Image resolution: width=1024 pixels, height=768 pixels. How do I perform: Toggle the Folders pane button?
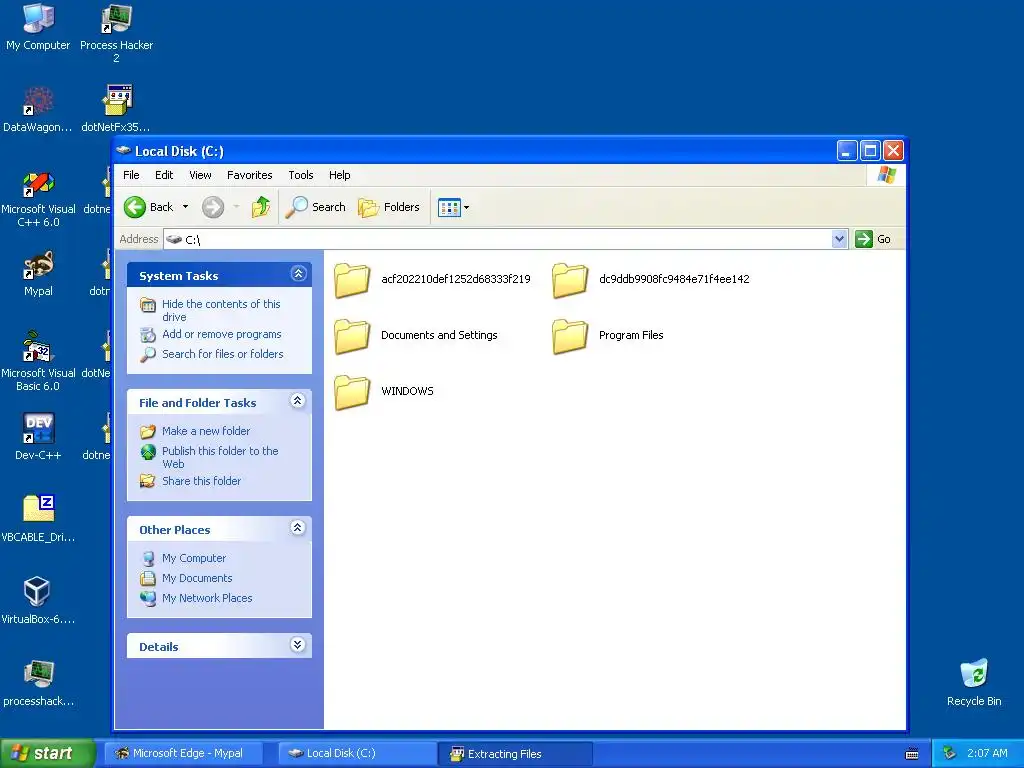tap(389, 207)
